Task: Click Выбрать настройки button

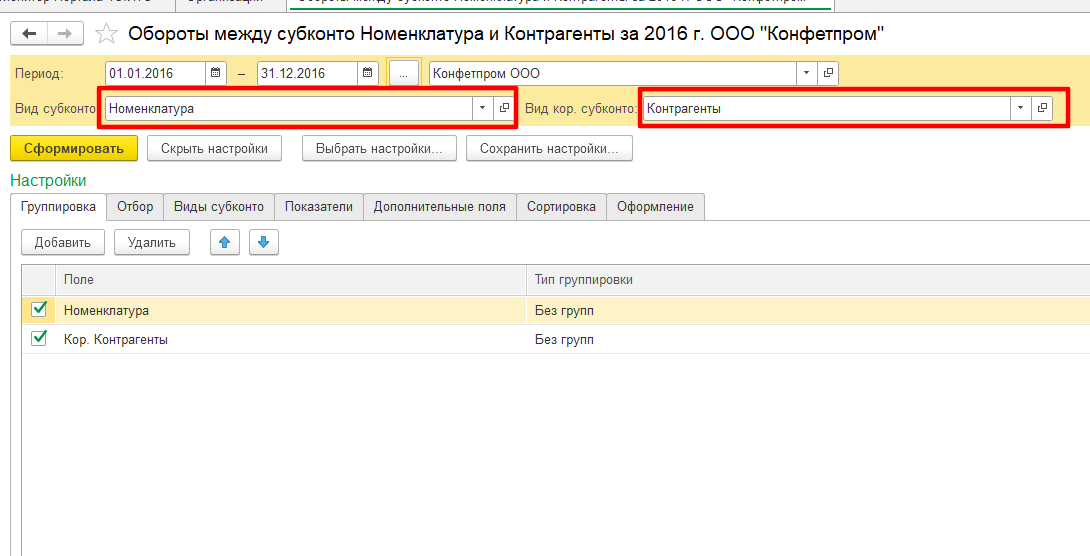Action: click(x=379, y=148)
